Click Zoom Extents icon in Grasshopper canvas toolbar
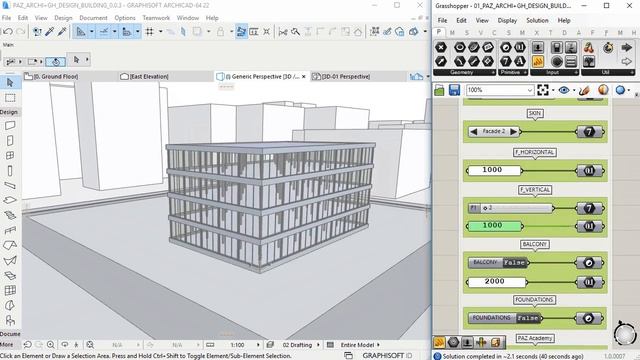The image size is (640, 360). pos(543,90)
